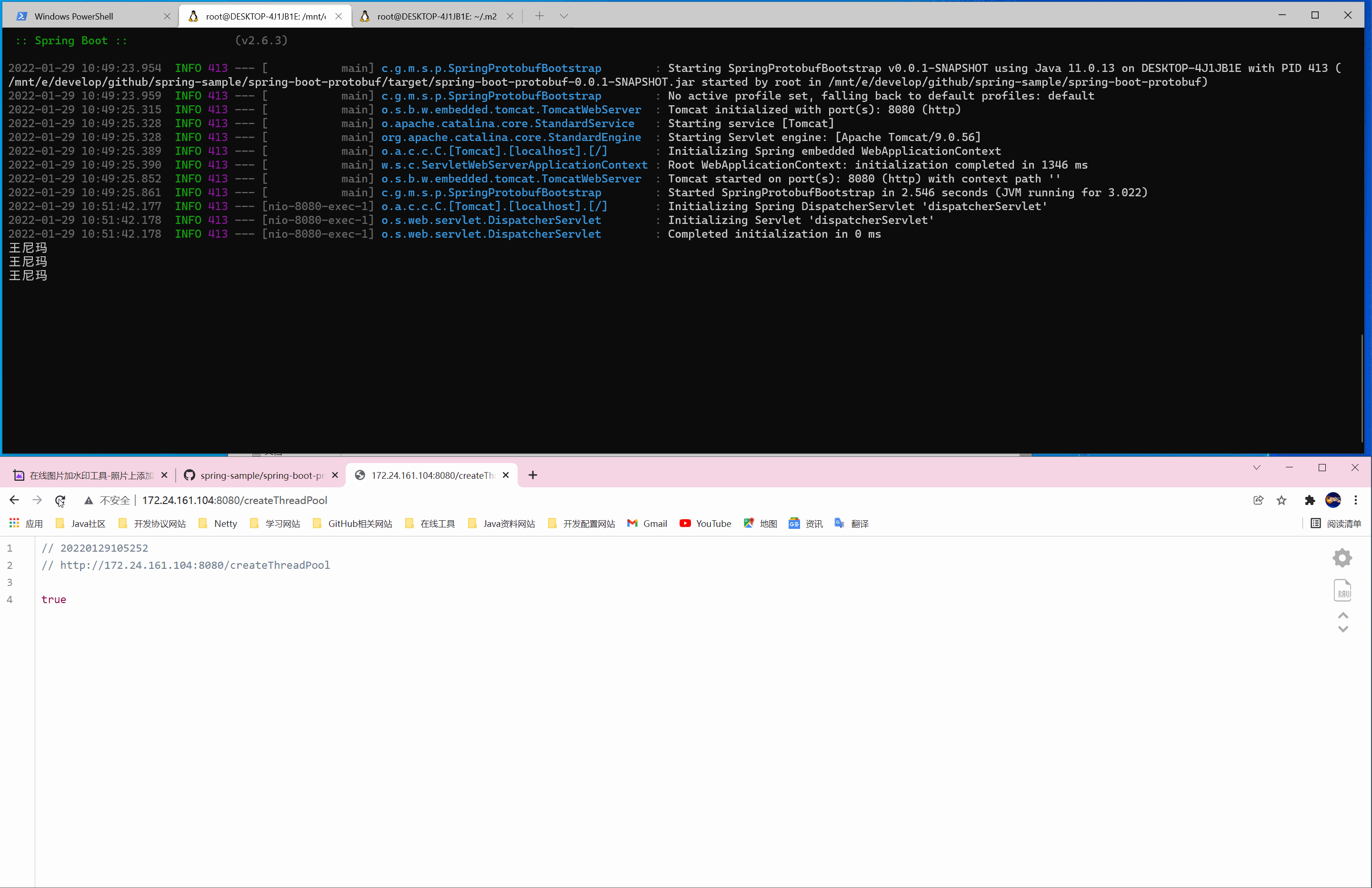Screen dimensions: 1372x888
Task: Collapse all JSON nodes with up chevron
Action: (x=1342, y=615)
